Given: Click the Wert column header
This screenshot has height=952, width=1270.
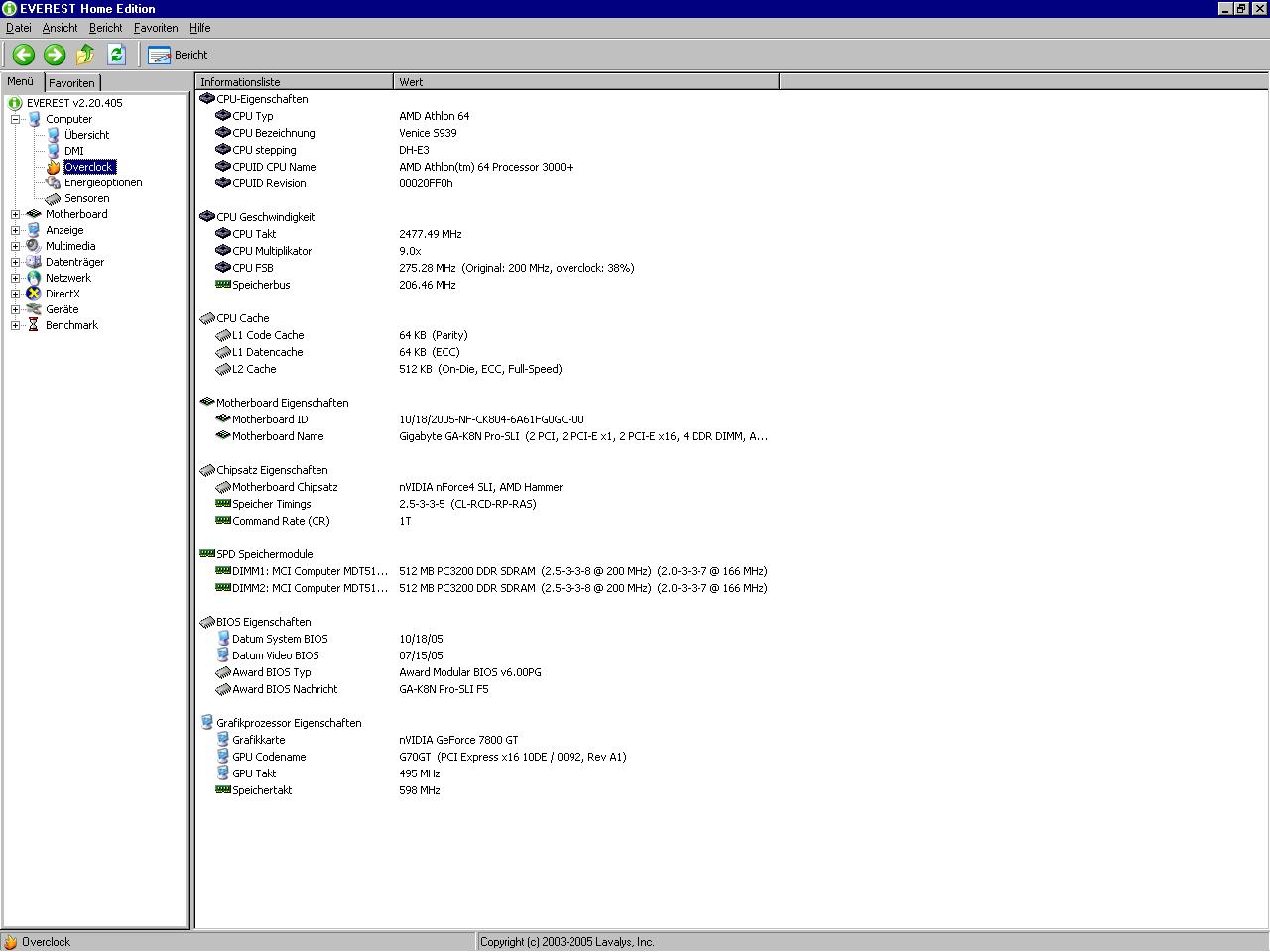Looking at the screenshot, I should 586,82.
